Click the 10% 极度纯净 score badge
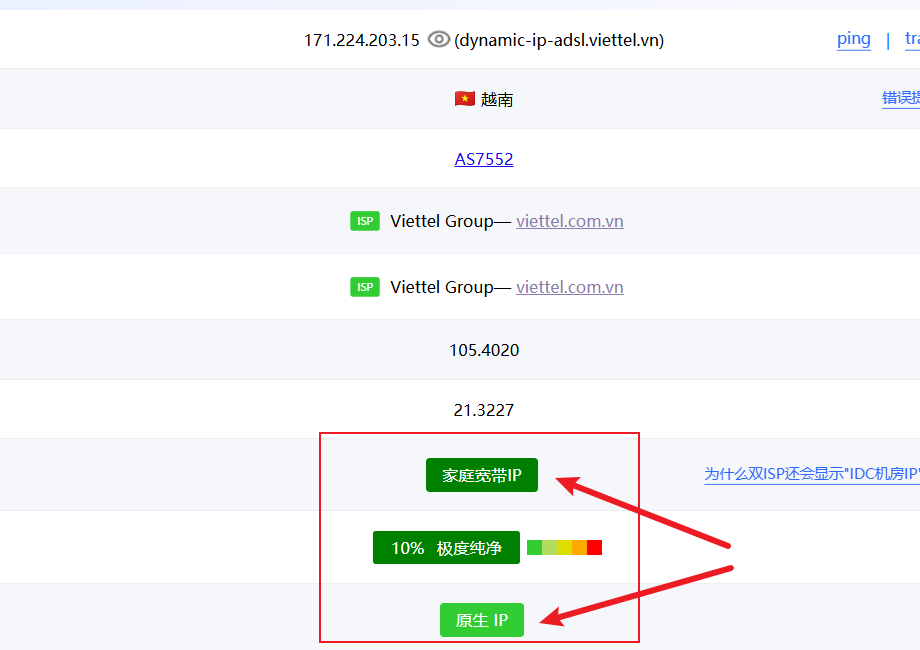 pos(446,548)
